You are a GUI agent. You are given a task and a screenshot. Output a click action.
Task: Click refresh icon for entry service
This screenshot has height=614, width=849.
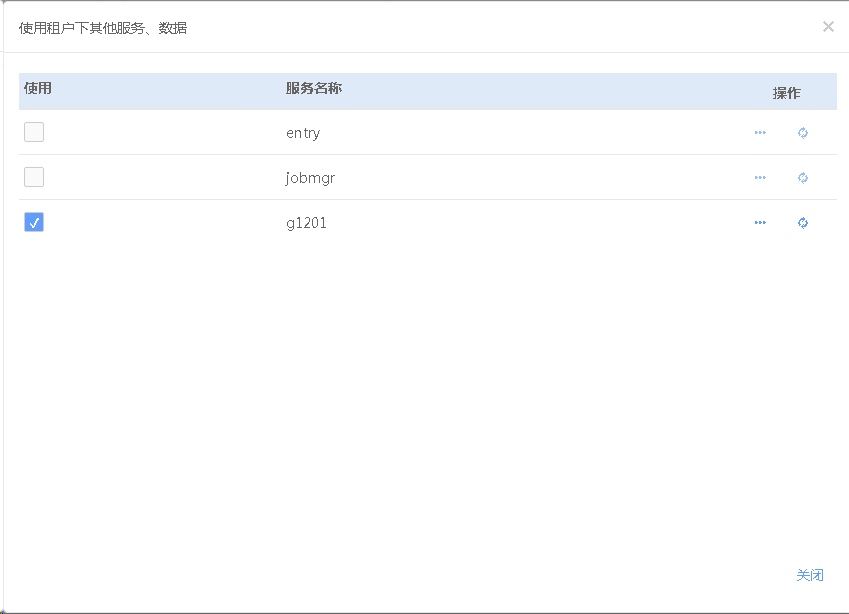point(803,133)
